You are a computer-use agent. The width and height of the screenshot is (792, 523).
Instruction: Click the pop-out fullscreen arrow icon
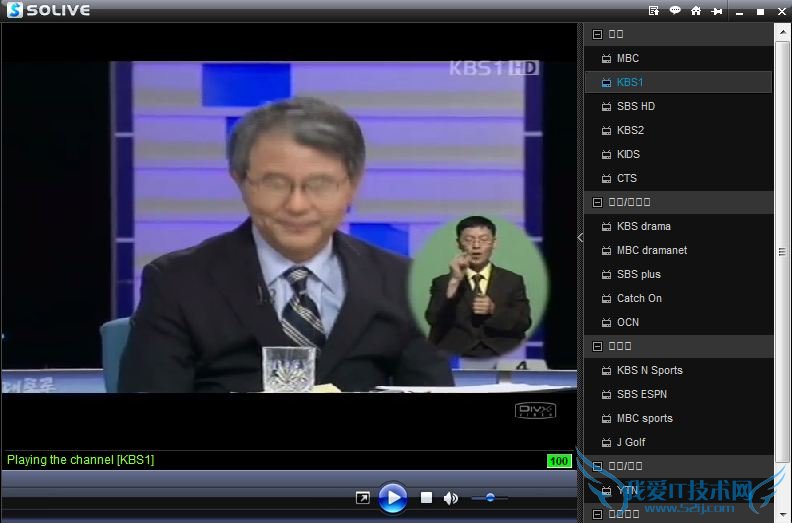click(x=363, y=497)
